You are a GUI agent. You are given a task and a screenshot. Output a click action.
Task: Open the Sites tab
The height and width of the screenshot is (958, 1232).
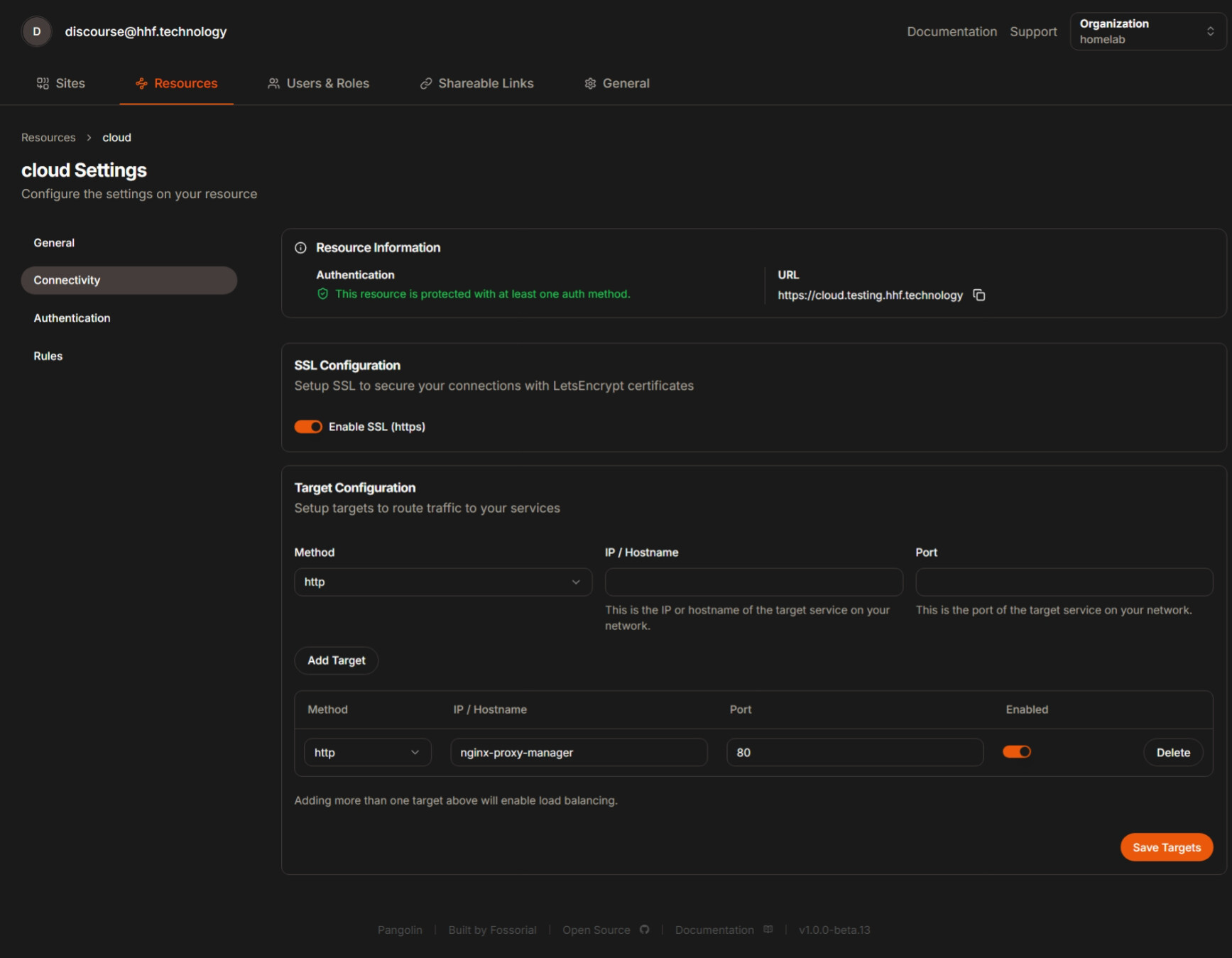pyautogui.click(x=61, y=84)
